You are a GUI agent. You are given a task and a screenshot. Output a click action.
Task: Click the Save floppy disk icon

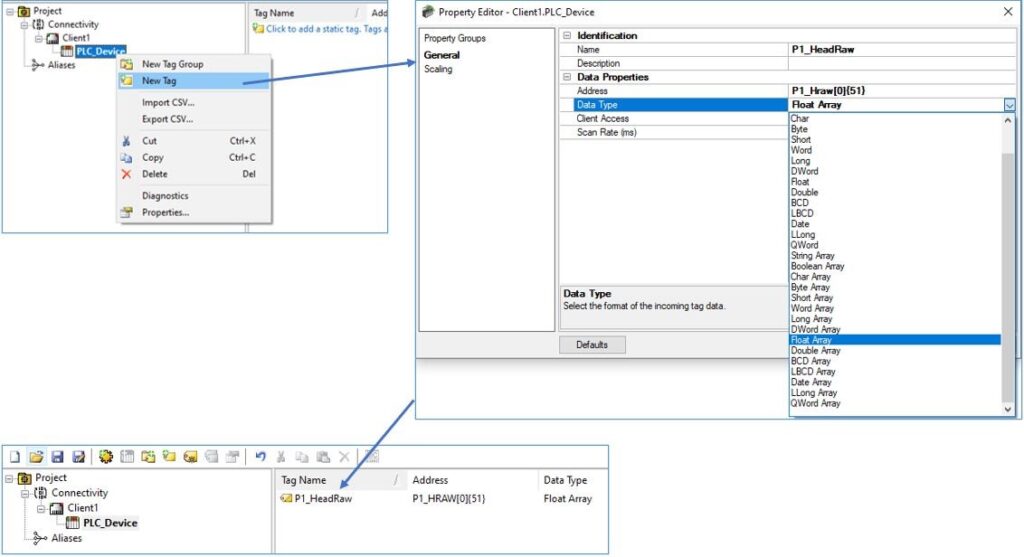pos(57,457)
